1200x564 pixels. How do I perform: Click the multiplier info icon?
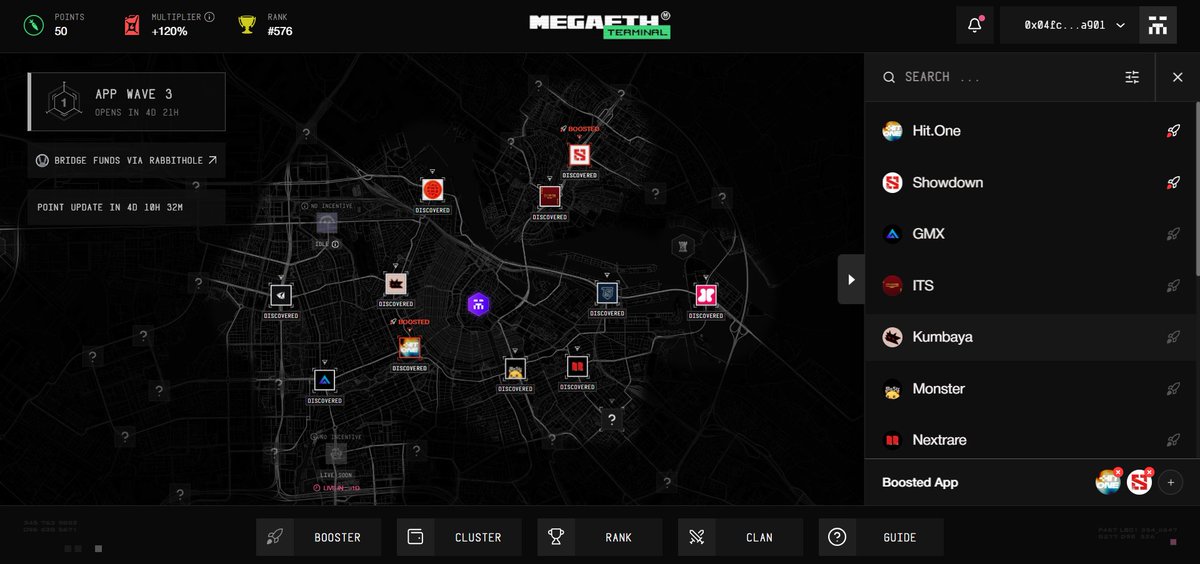point(209,17)
